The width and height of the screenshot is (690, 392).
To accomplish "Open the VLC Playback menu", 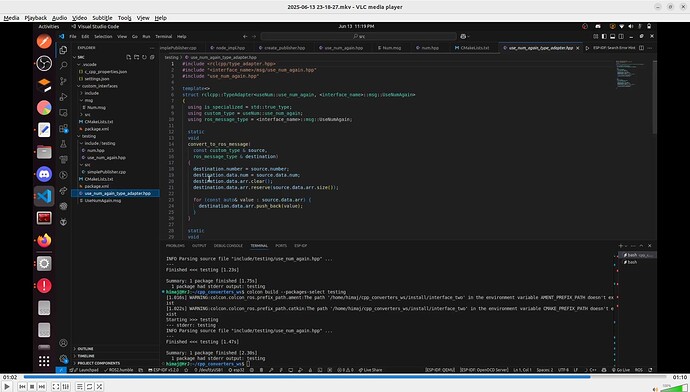I will click(35, 18).
